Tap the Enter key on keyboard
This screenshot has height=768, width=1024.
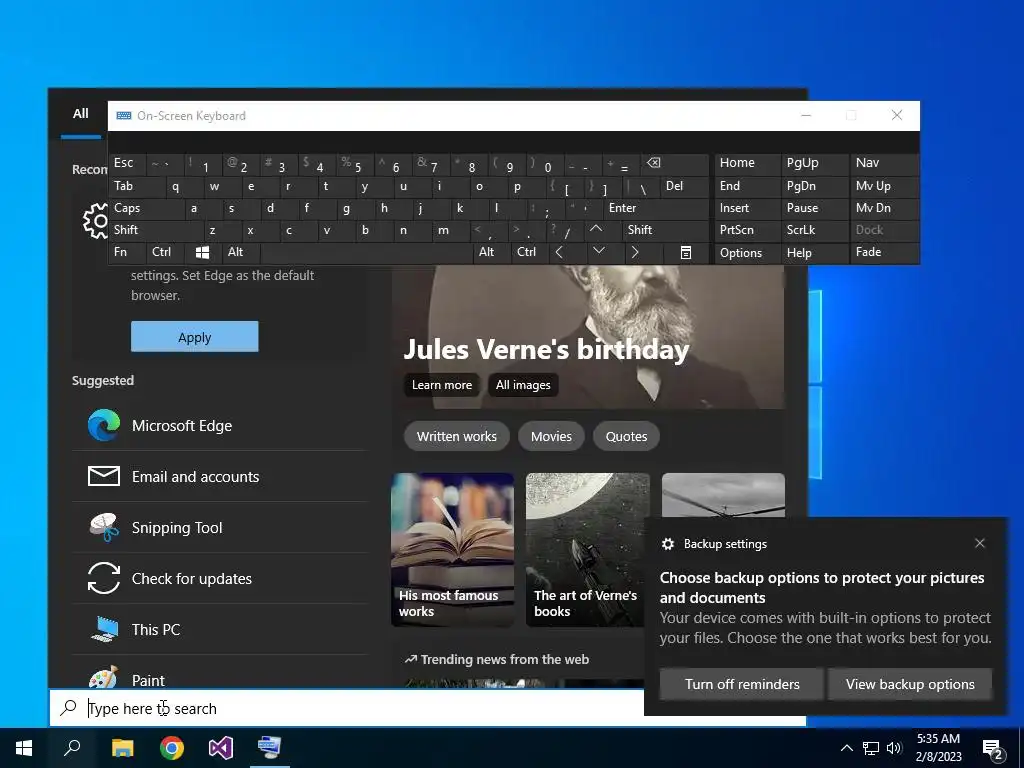point(656,208)
